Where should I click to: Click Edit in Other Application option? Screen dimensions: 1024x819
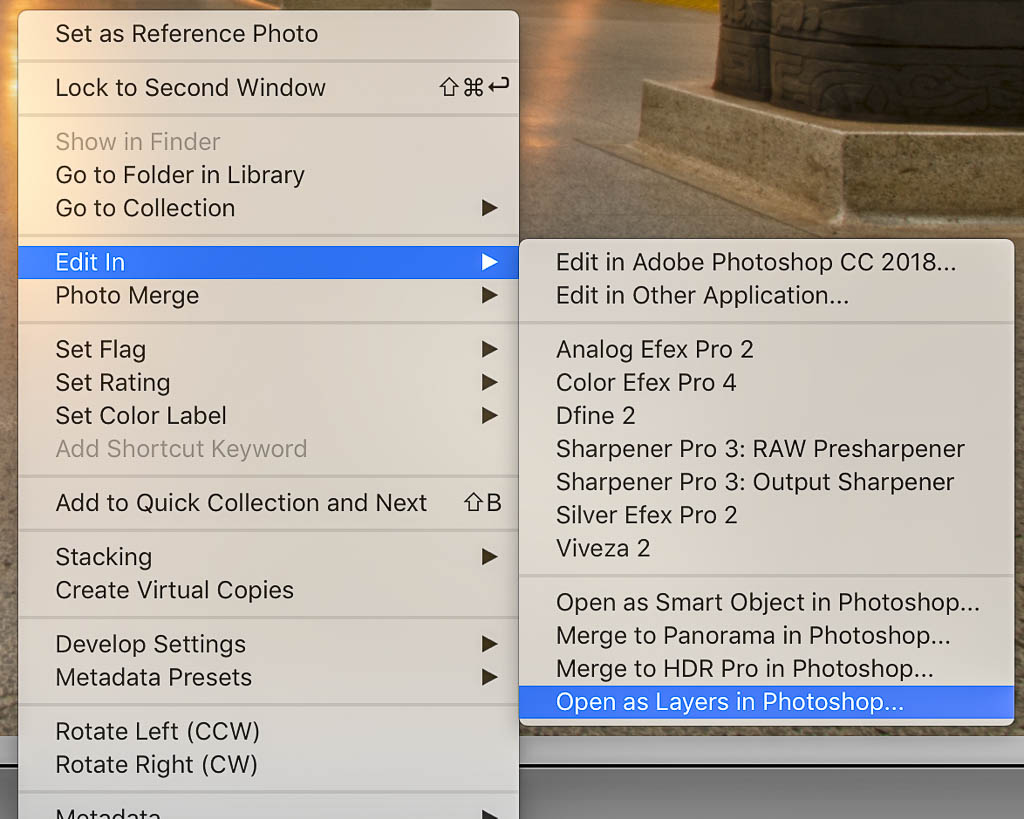click(702, 296)
